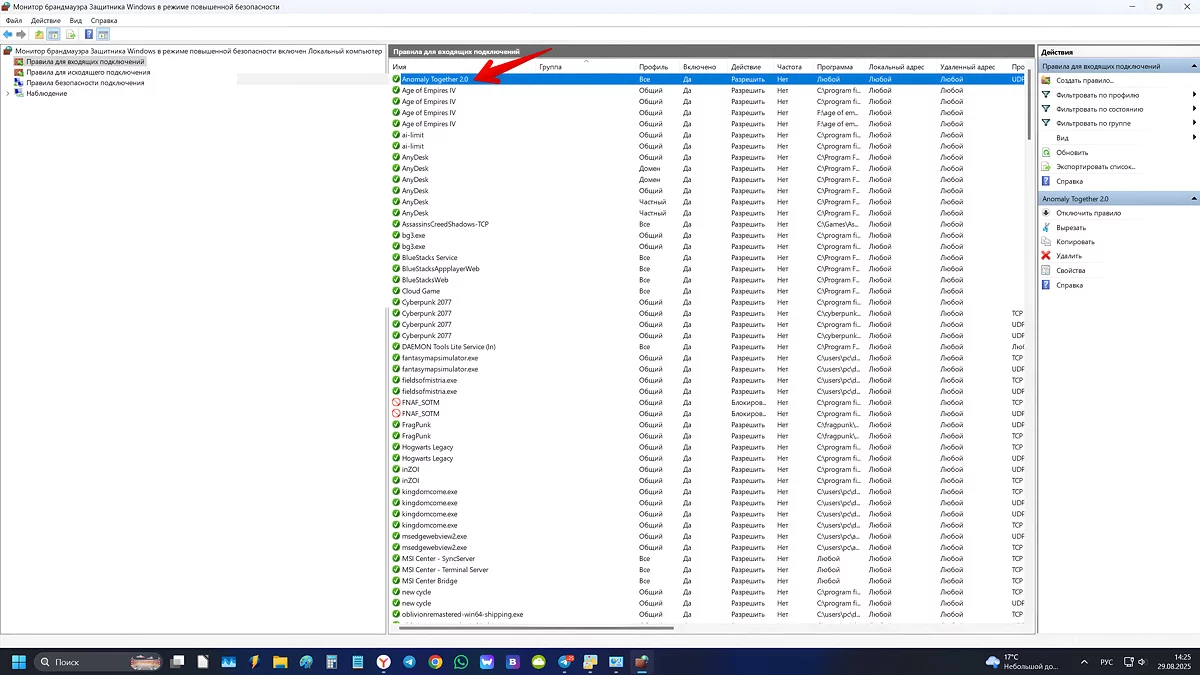Delete the rule with Удалить action
The image size is (1200, 675).
[x=1068, y=256]
